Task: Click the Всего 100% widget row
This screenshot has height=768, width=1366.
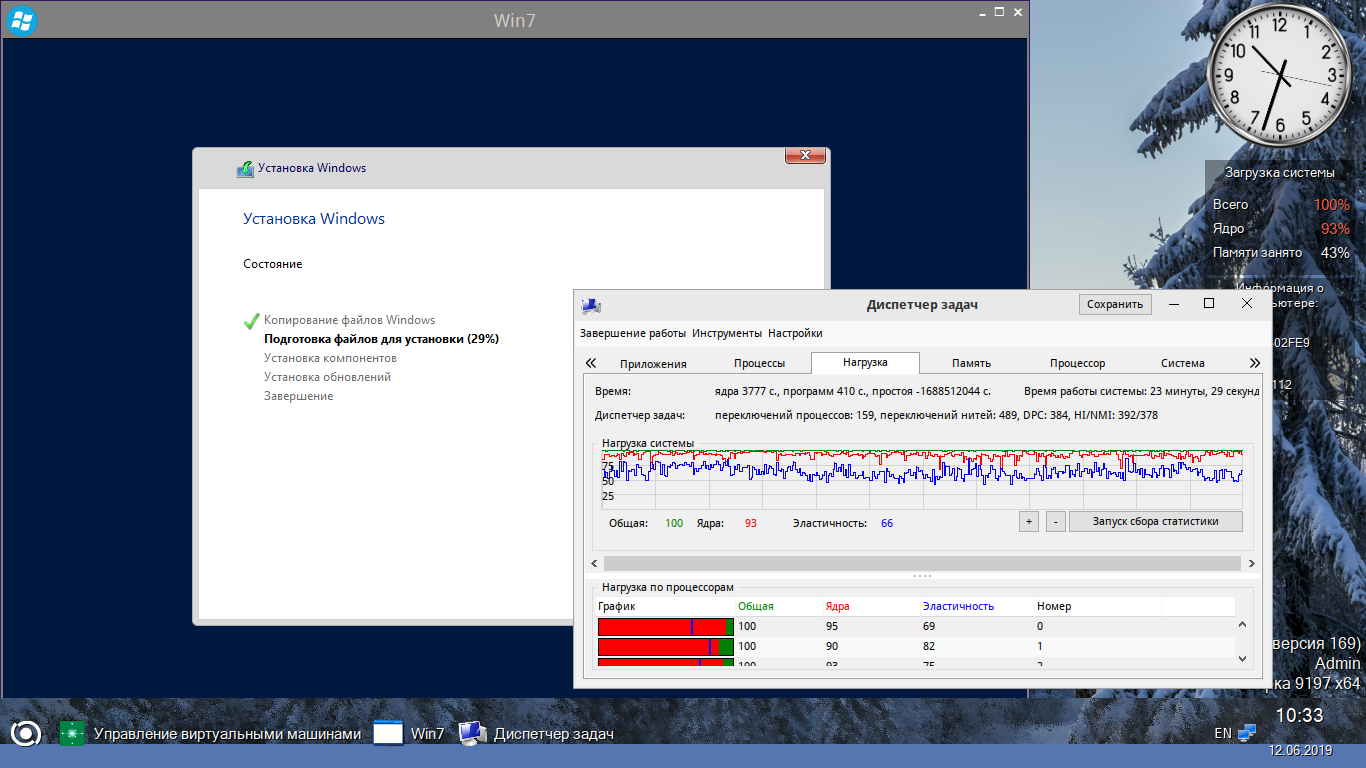Action: tap(1281, 205)
